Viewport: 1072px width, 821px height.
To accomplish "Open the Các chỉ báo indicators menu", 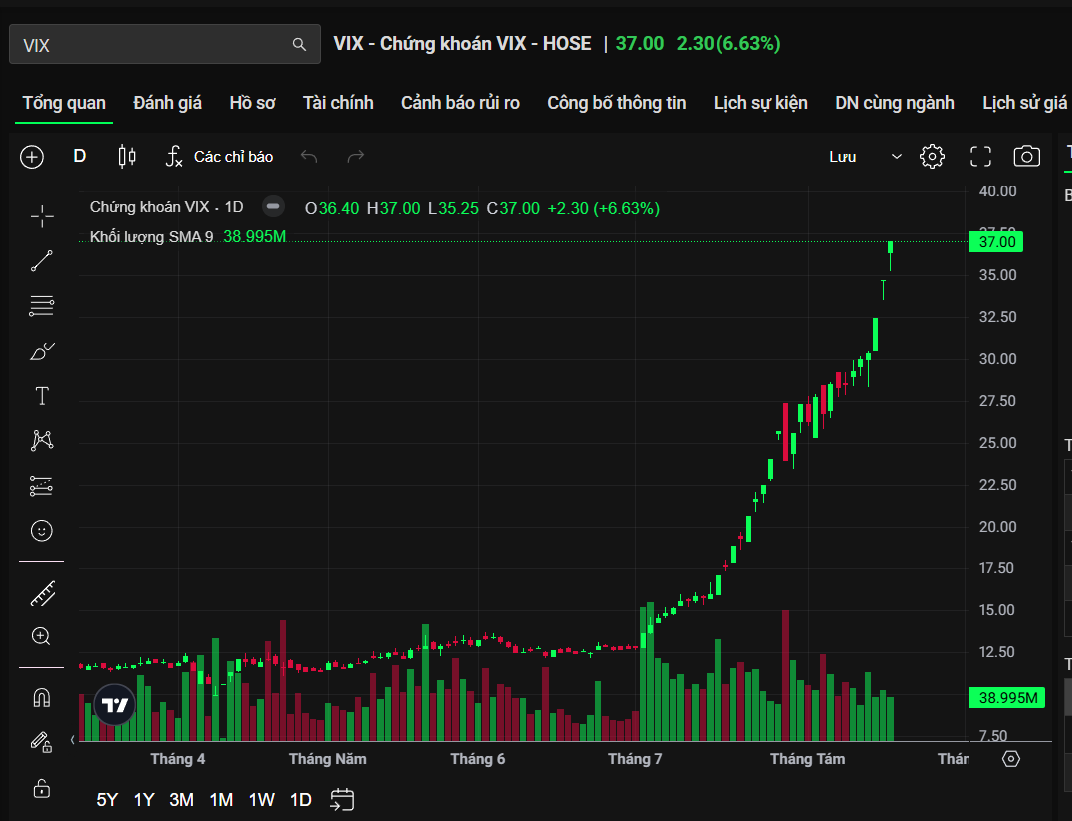I will pos(219,157).
